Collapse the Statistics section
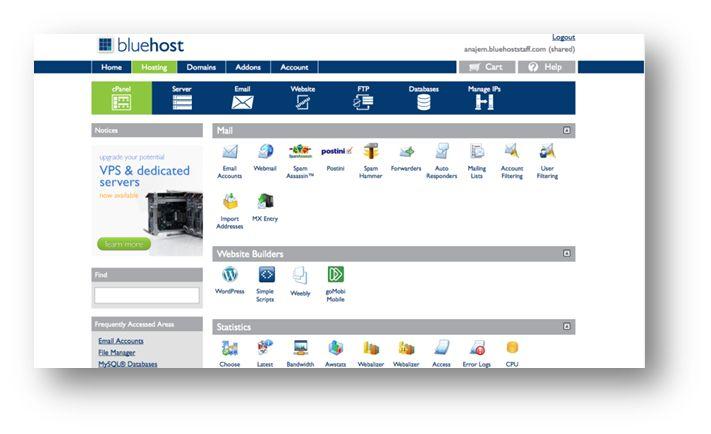Viewport: 711px width, 434px height. 566,327
